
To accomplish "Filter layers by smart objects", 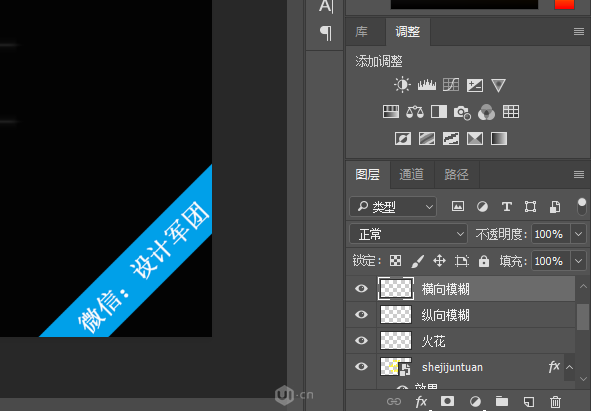I will (555, 206).
